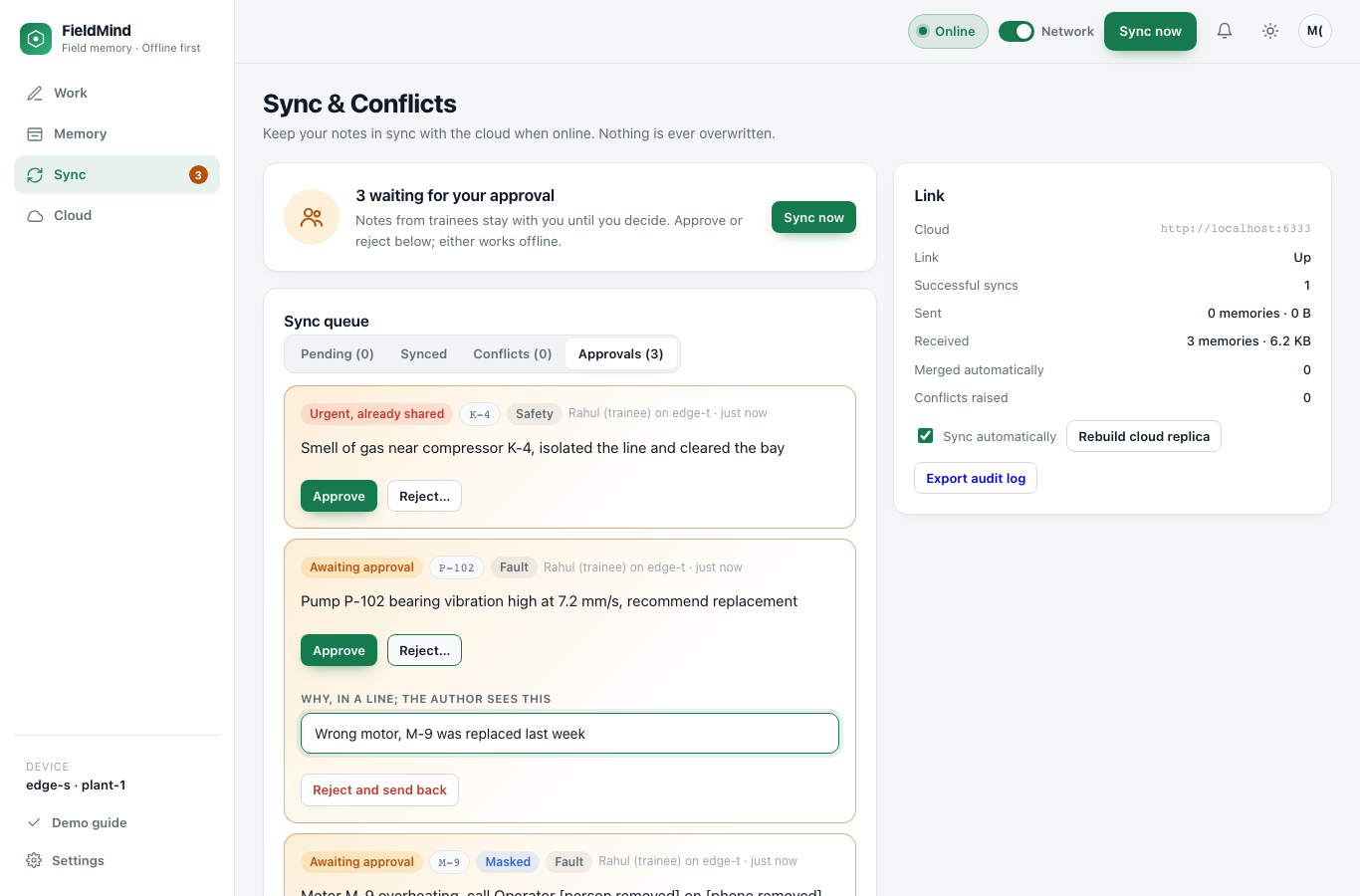Click the Safety category tag
Screen dimensions: 1360x896
(x=535, y=414)
